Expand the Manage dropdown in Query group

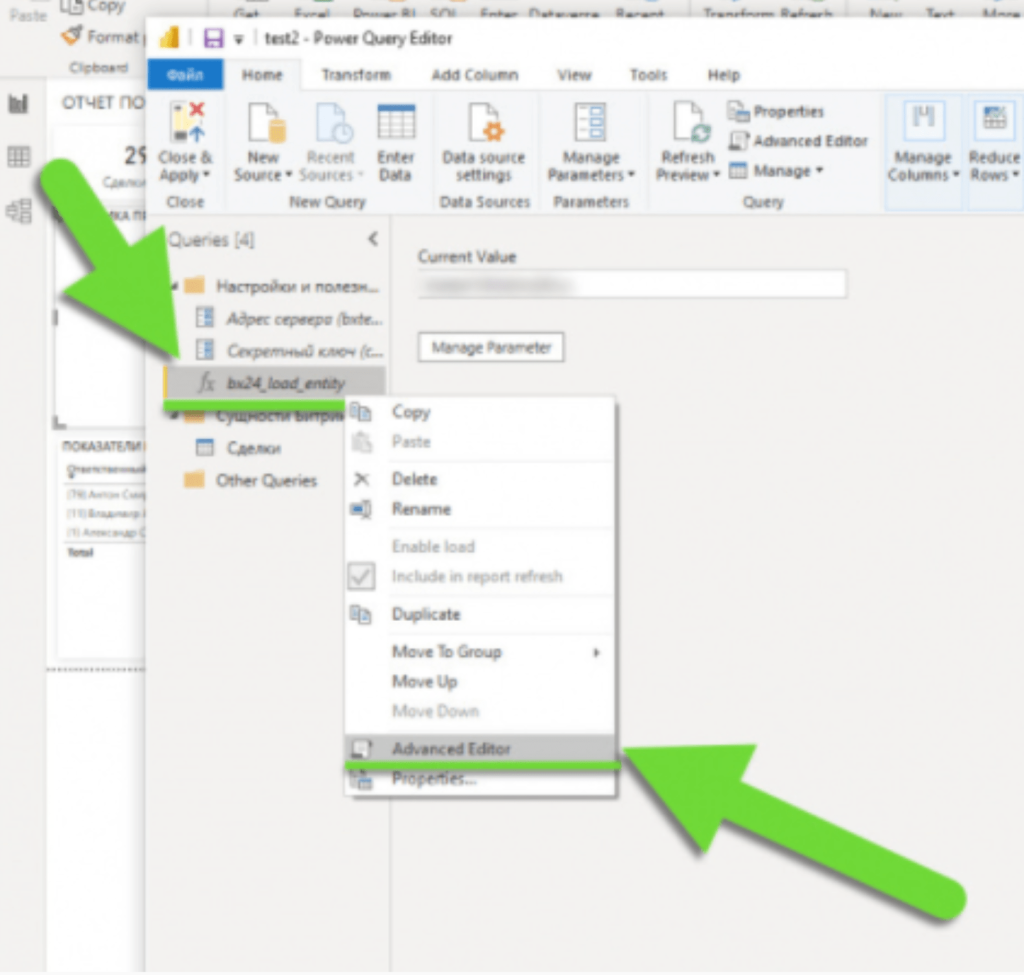(x=777, y=171)
